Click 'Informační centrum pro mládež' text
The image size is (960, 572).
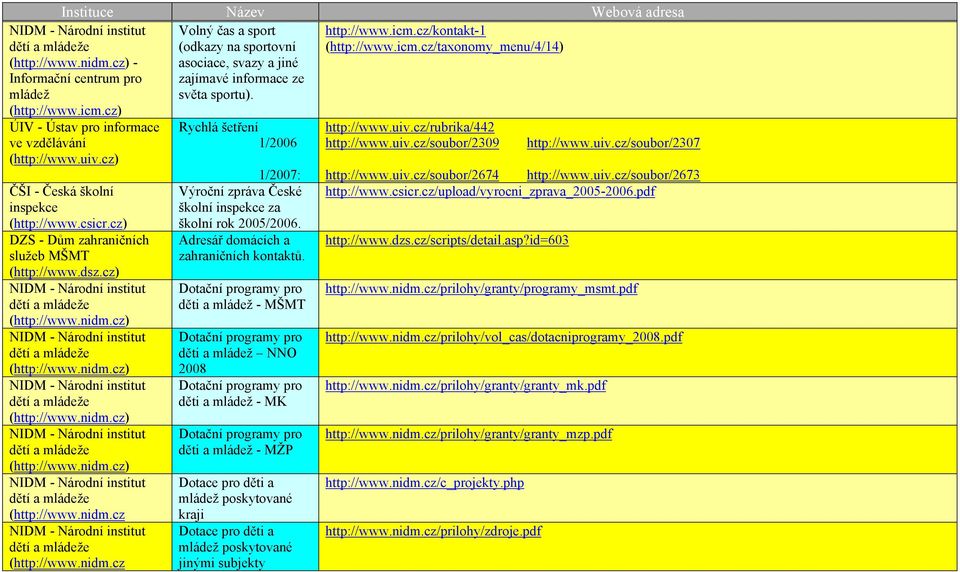tap(75, 86)
